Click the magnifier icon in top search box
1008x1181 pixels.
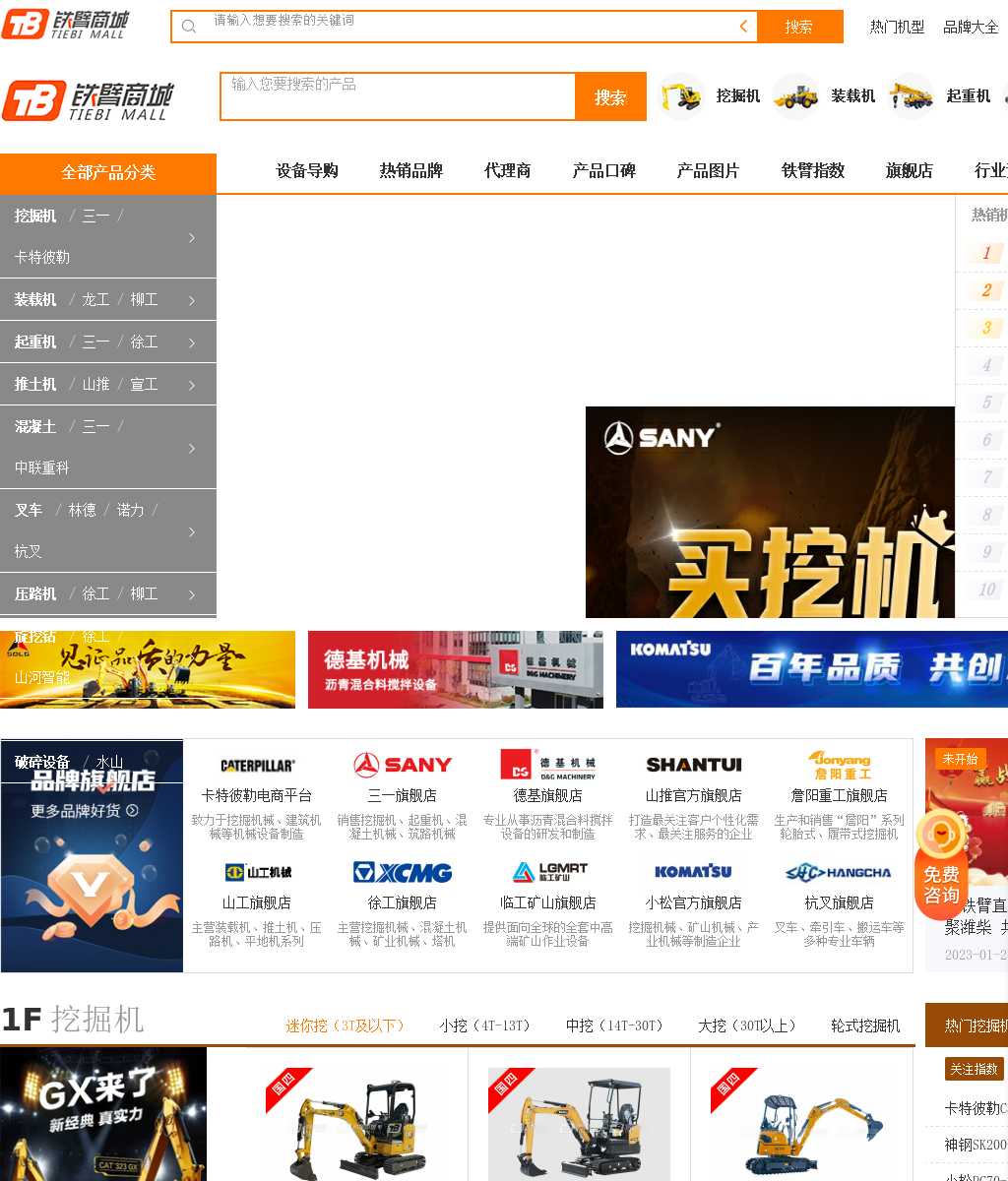[x=189, y=27]
